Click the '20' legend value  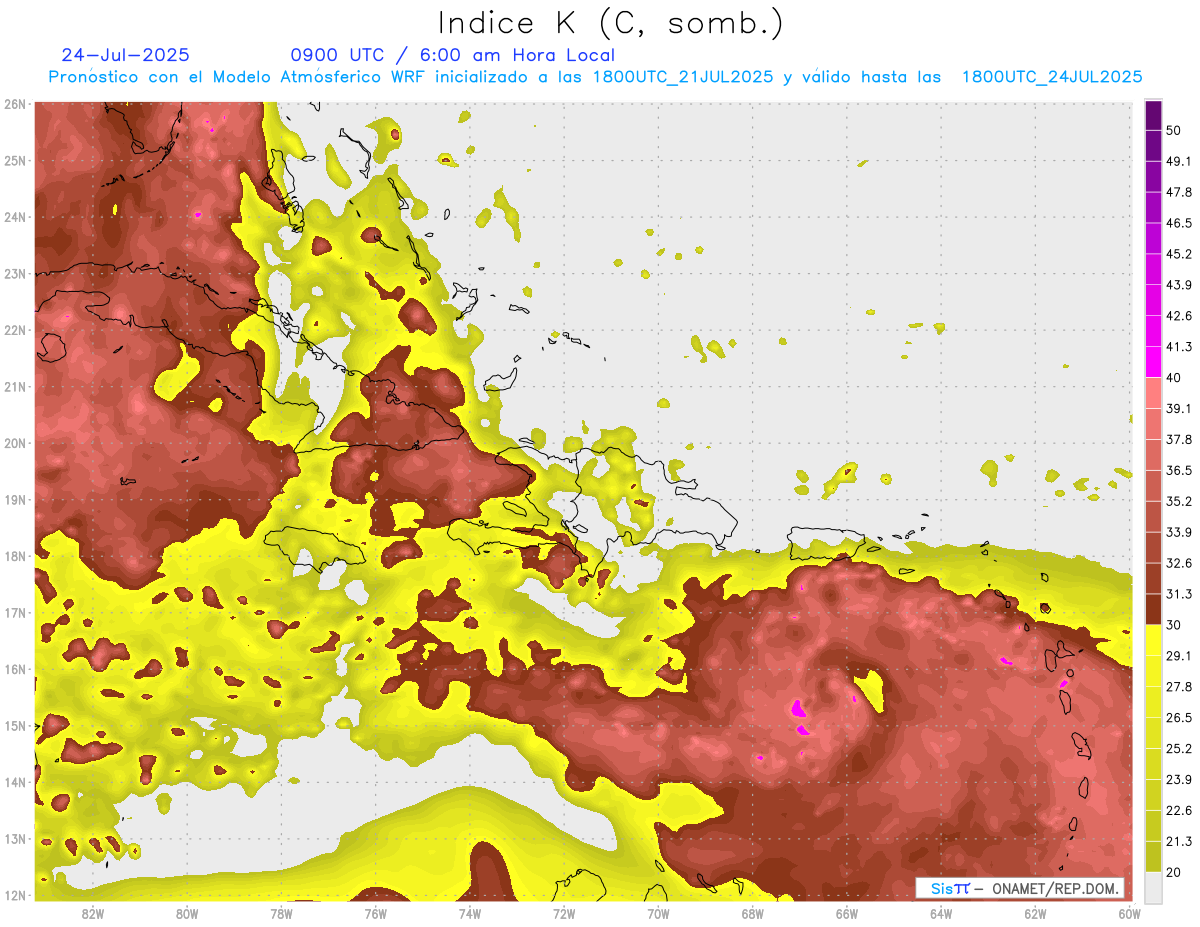[x=1174, y=872]
